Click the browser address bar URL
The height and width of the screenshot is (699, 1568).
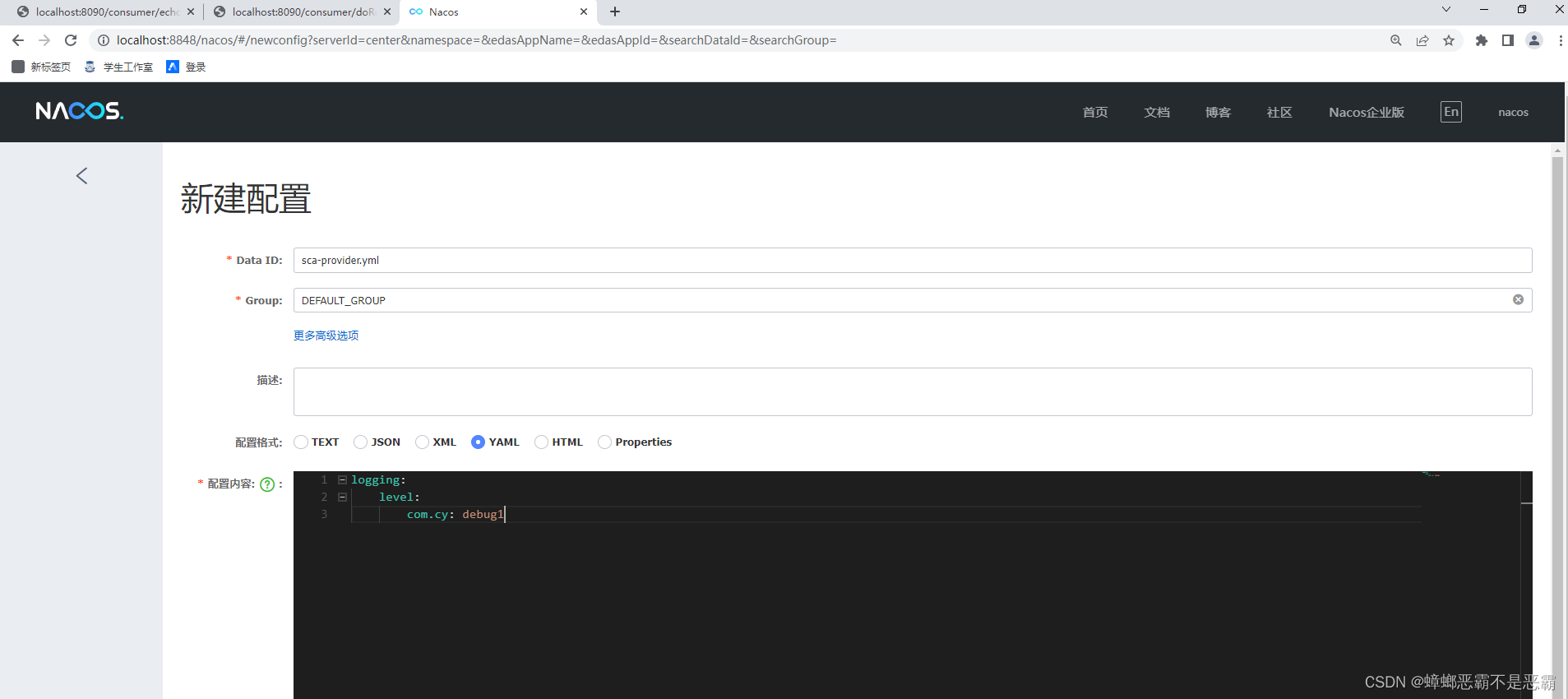point(477,40)
